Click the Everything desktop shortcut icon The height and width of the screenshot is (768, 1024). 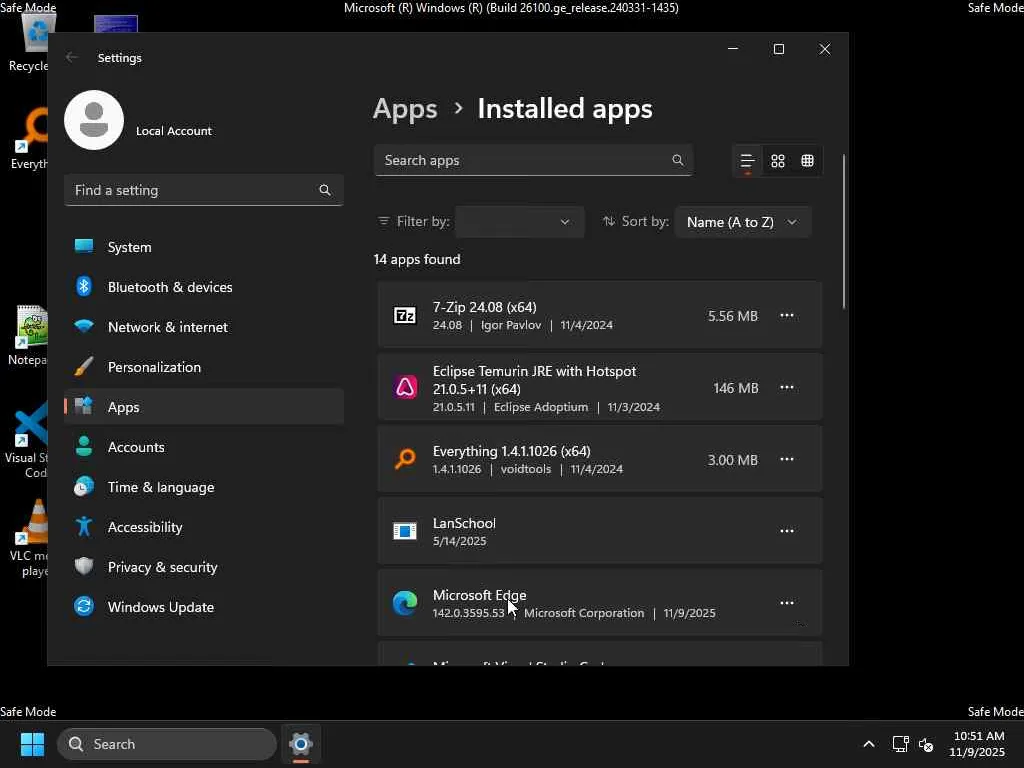29,139
